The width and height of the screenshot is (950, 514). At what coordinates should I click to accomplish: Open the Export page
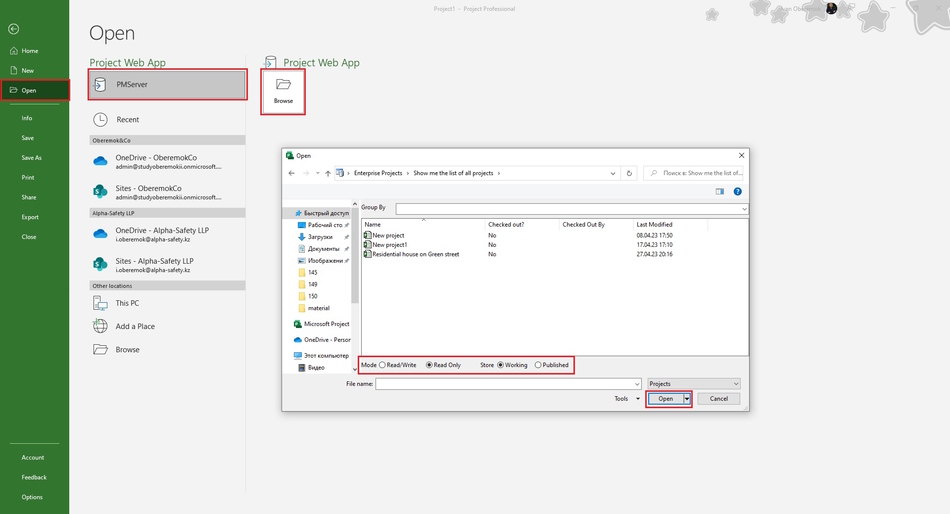point(30,217)
